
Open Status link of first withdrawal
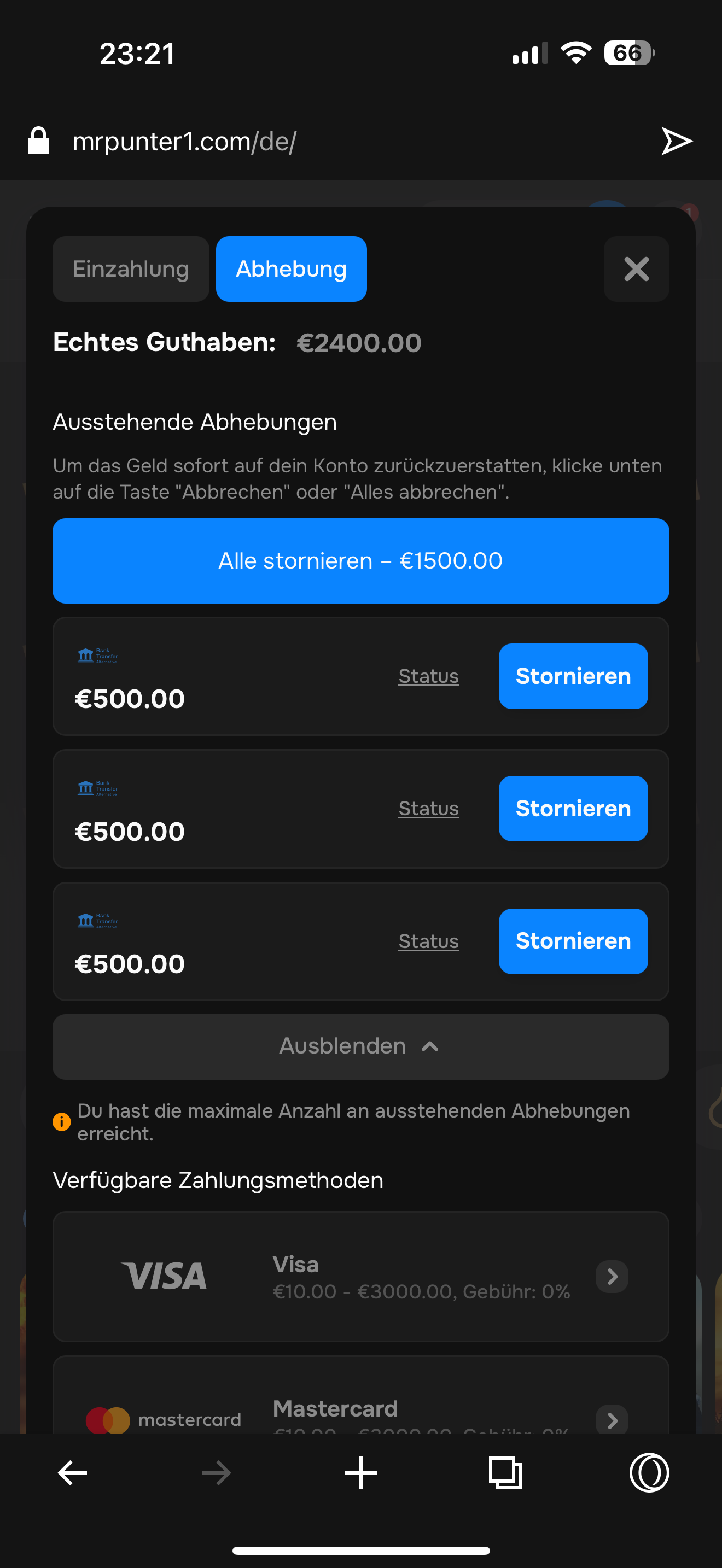tap(429, 676)
